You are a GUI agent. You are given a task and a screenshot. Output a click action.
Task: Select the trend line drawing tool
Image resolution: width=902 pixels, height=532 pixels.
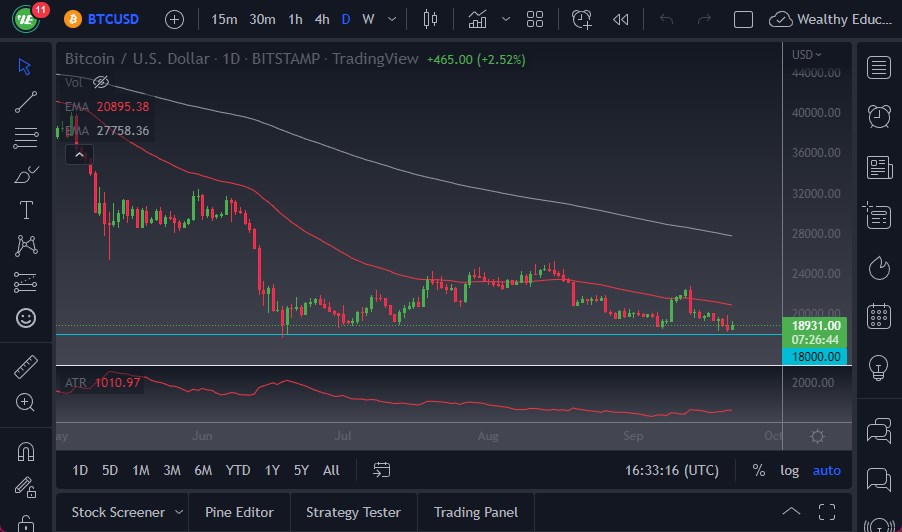click(x=26, y=101)
